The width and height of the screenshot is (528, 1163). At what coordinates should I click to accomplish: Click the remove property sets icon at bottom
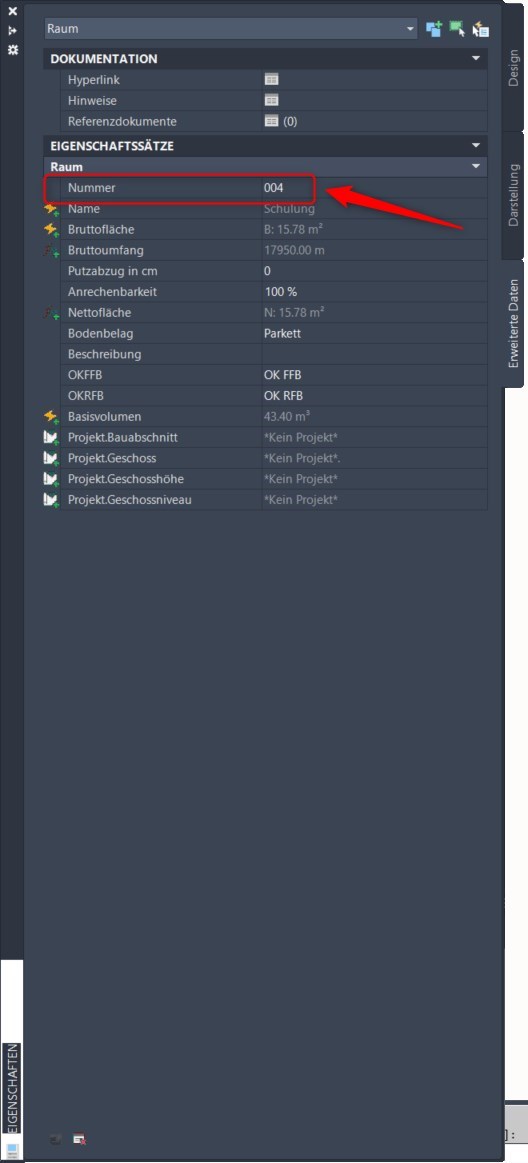[x=79, y=1139]
